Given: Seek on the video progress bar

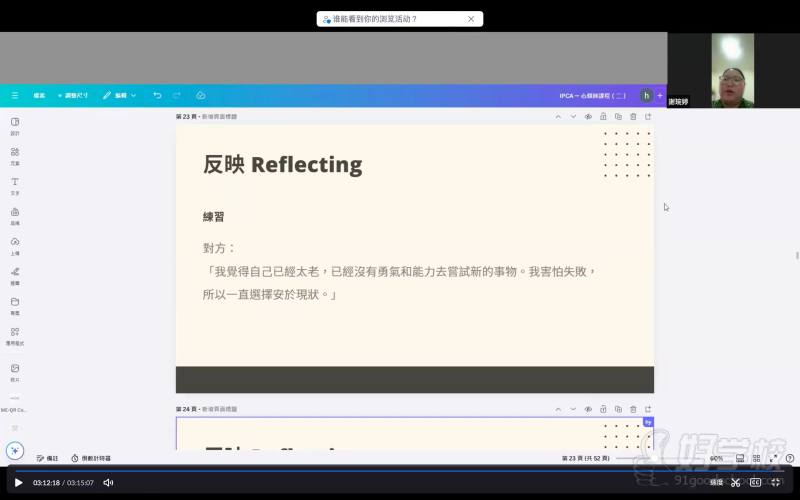Looking at the screenshot, I should [400, 471].
